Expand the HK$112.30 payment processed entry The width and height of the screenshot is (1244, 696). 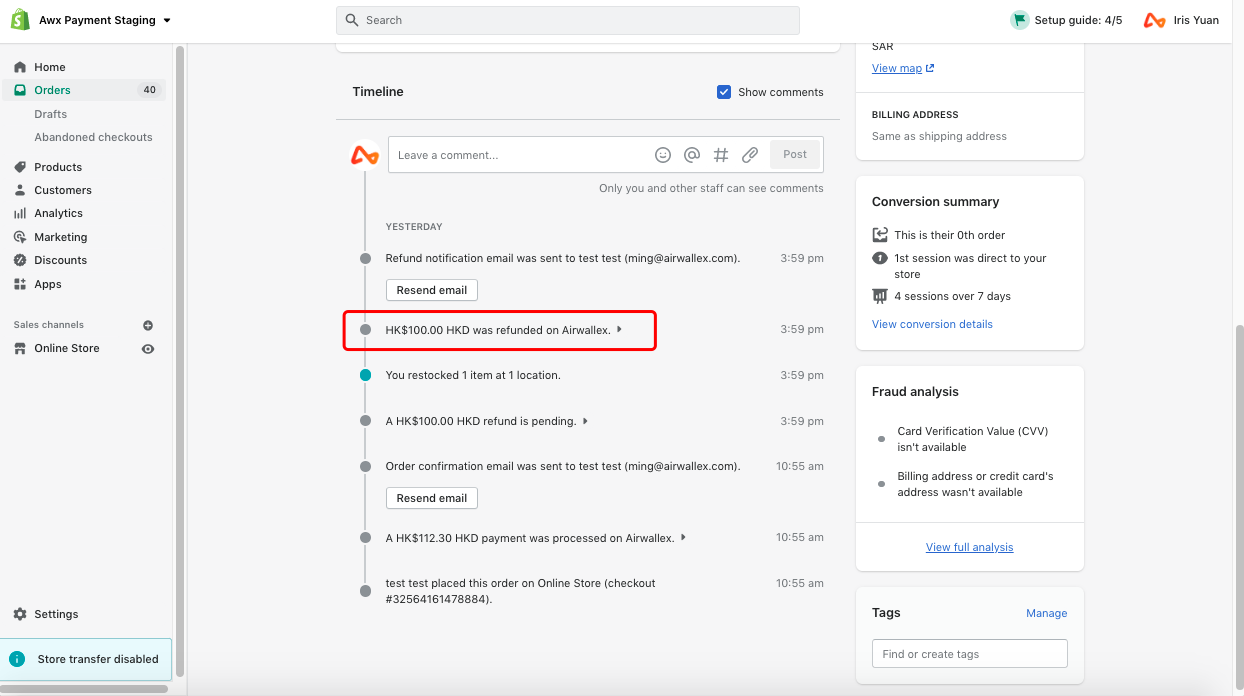pos(683,537)
